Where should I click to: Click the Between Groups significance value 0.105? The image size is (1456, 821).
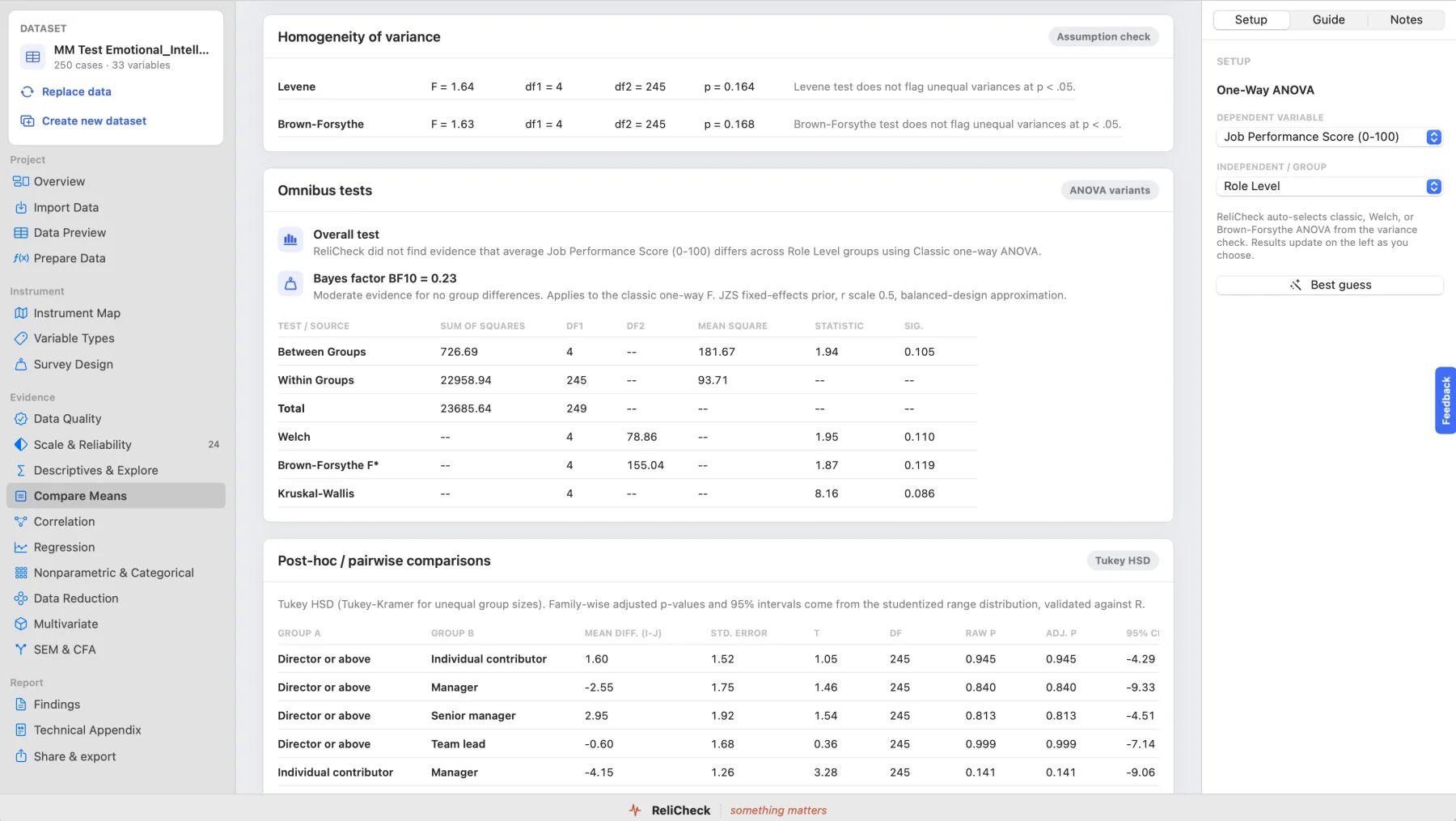(x=919, y=352)
